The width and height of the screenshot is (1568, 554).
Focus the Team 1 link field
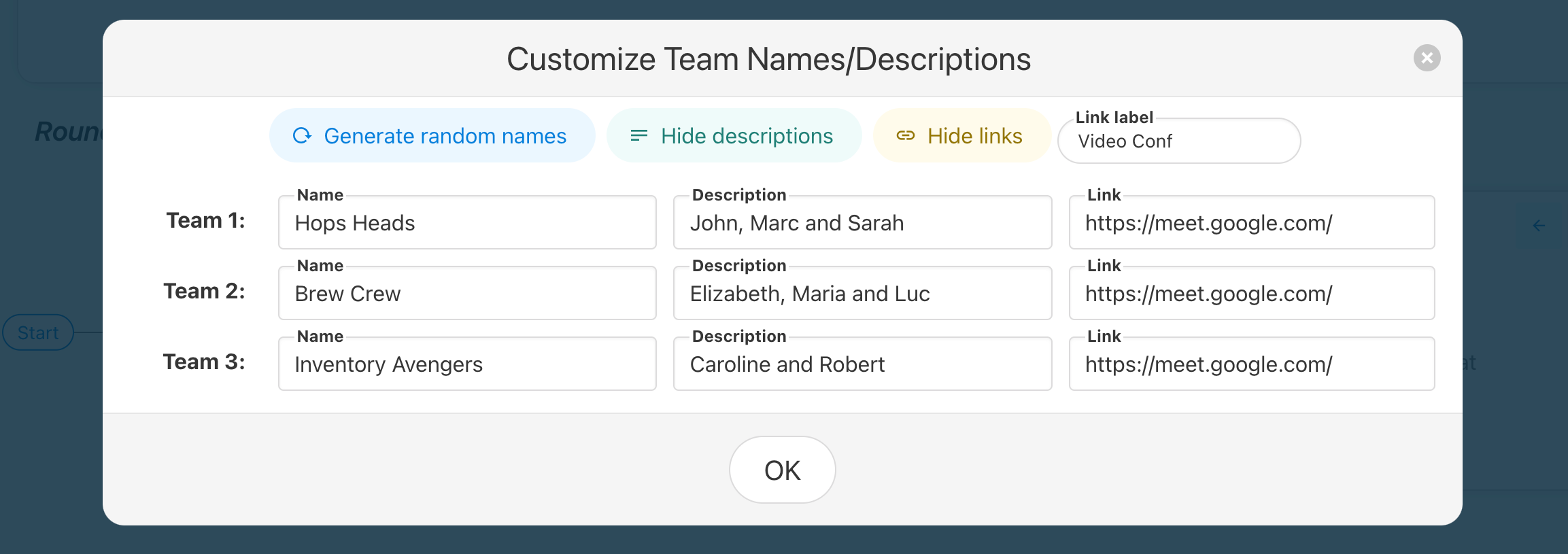(x=1252, y=222)
